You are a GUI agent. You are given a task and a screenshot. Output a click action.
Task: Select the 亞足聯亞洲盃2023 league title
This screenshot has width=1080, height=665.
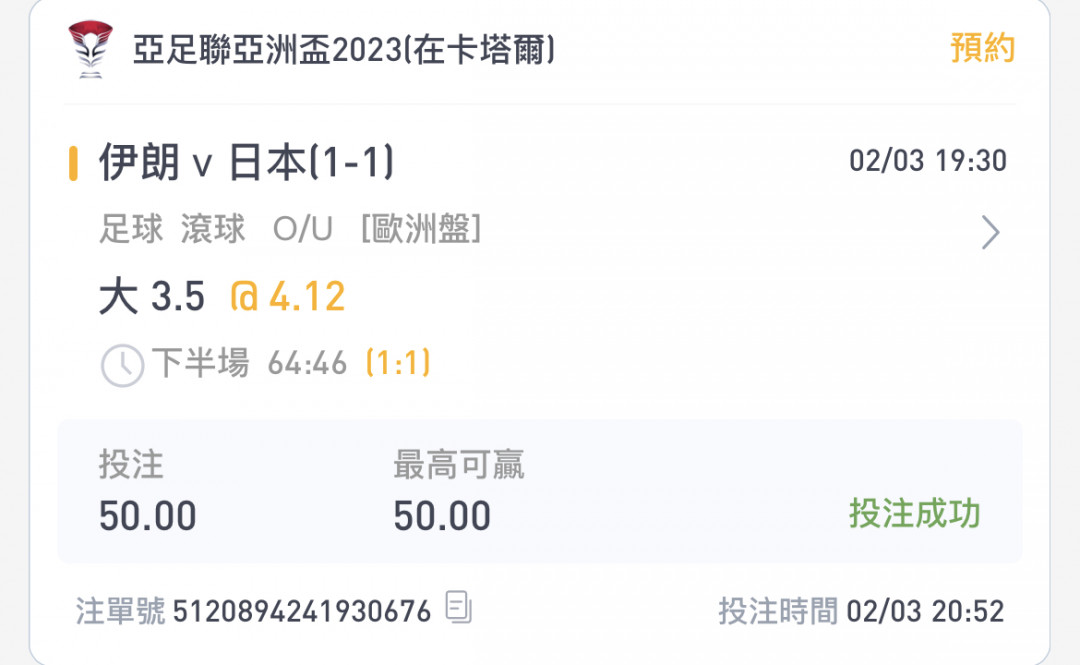tap(344, 50)
